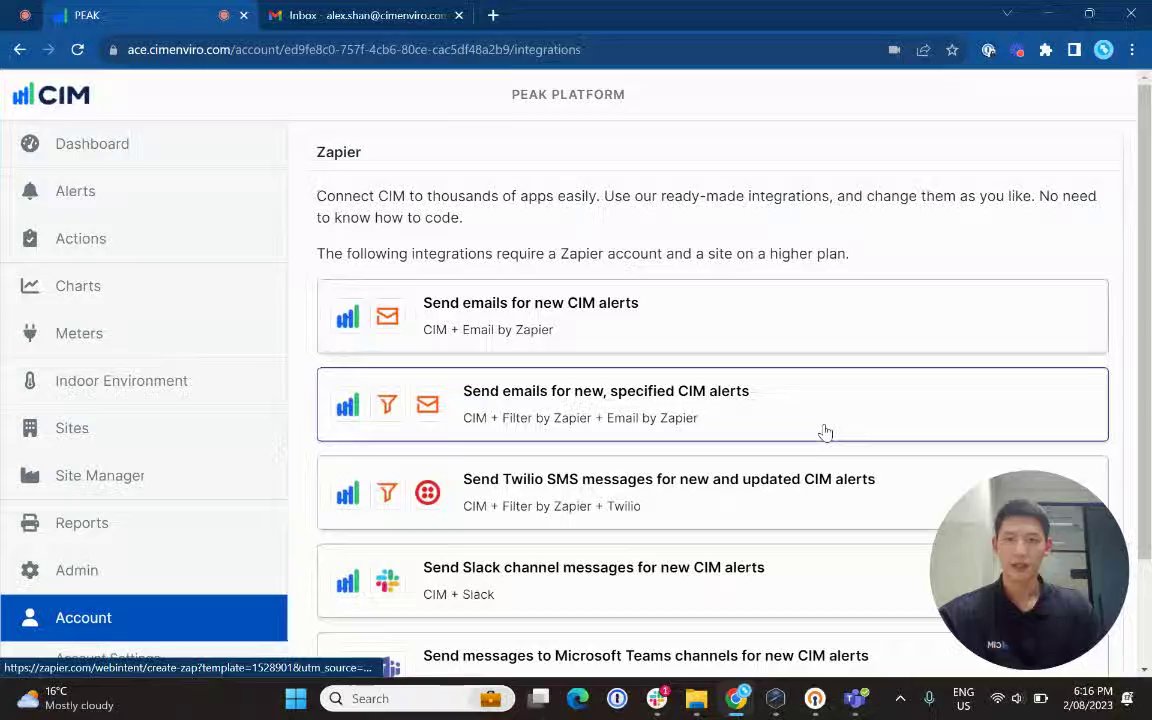Click the Admin gear icon
The image size is (1152, 720).
(x=30, y=570)
